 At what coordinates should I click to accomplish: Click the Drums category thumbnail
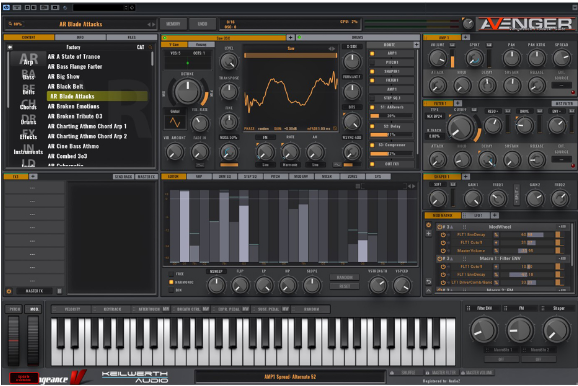tap(28, 119)
